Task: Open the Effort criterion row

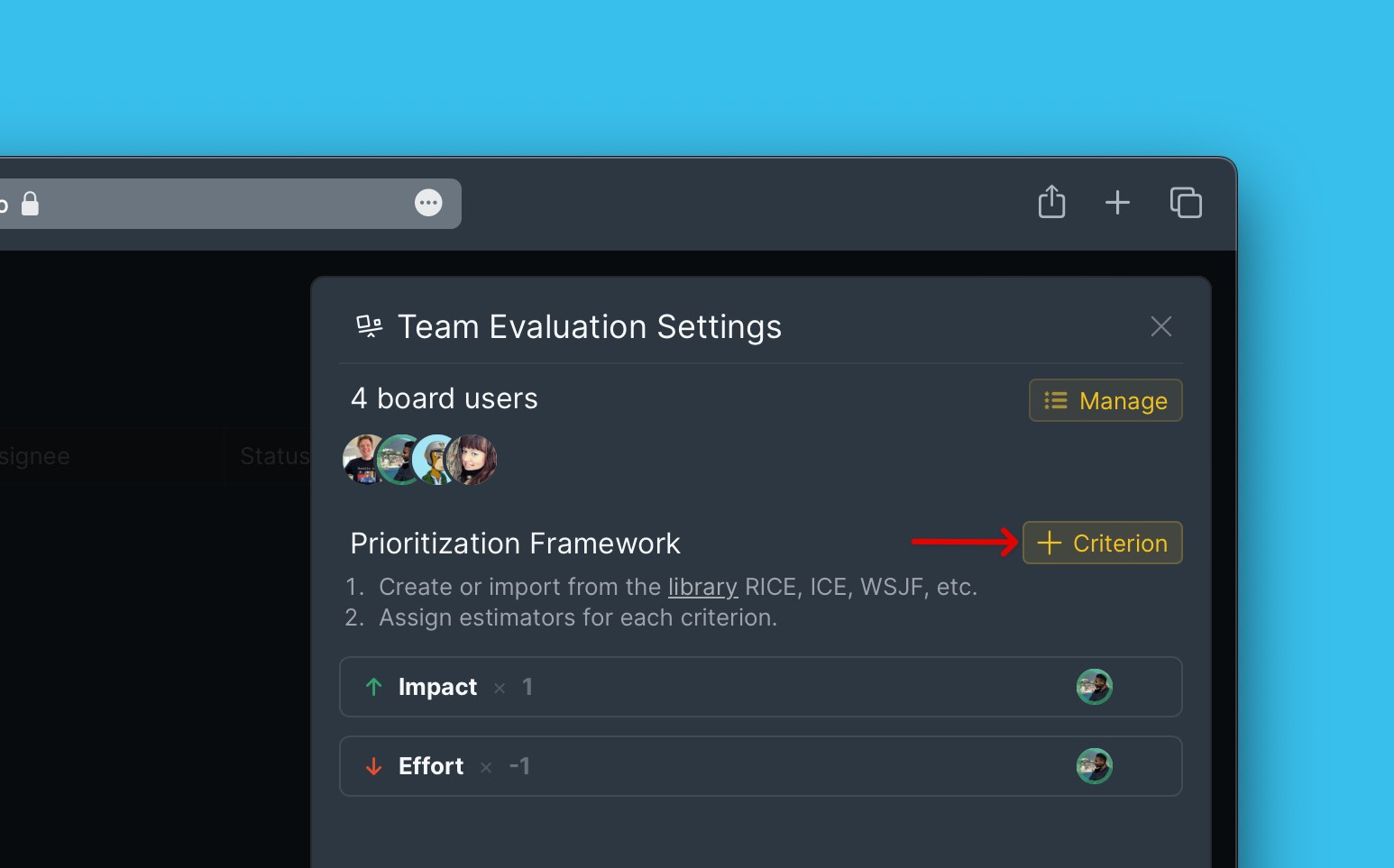Action: pos(760,766)
